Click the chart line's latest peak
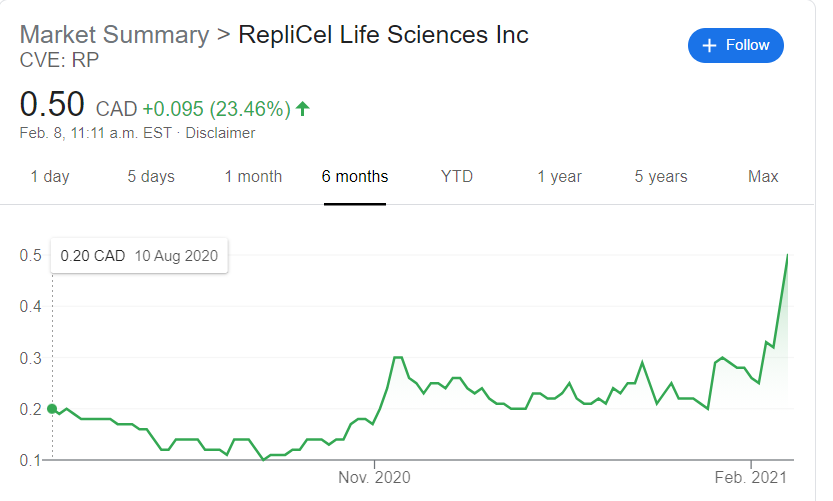833x501 pixels. coord(787,256)
